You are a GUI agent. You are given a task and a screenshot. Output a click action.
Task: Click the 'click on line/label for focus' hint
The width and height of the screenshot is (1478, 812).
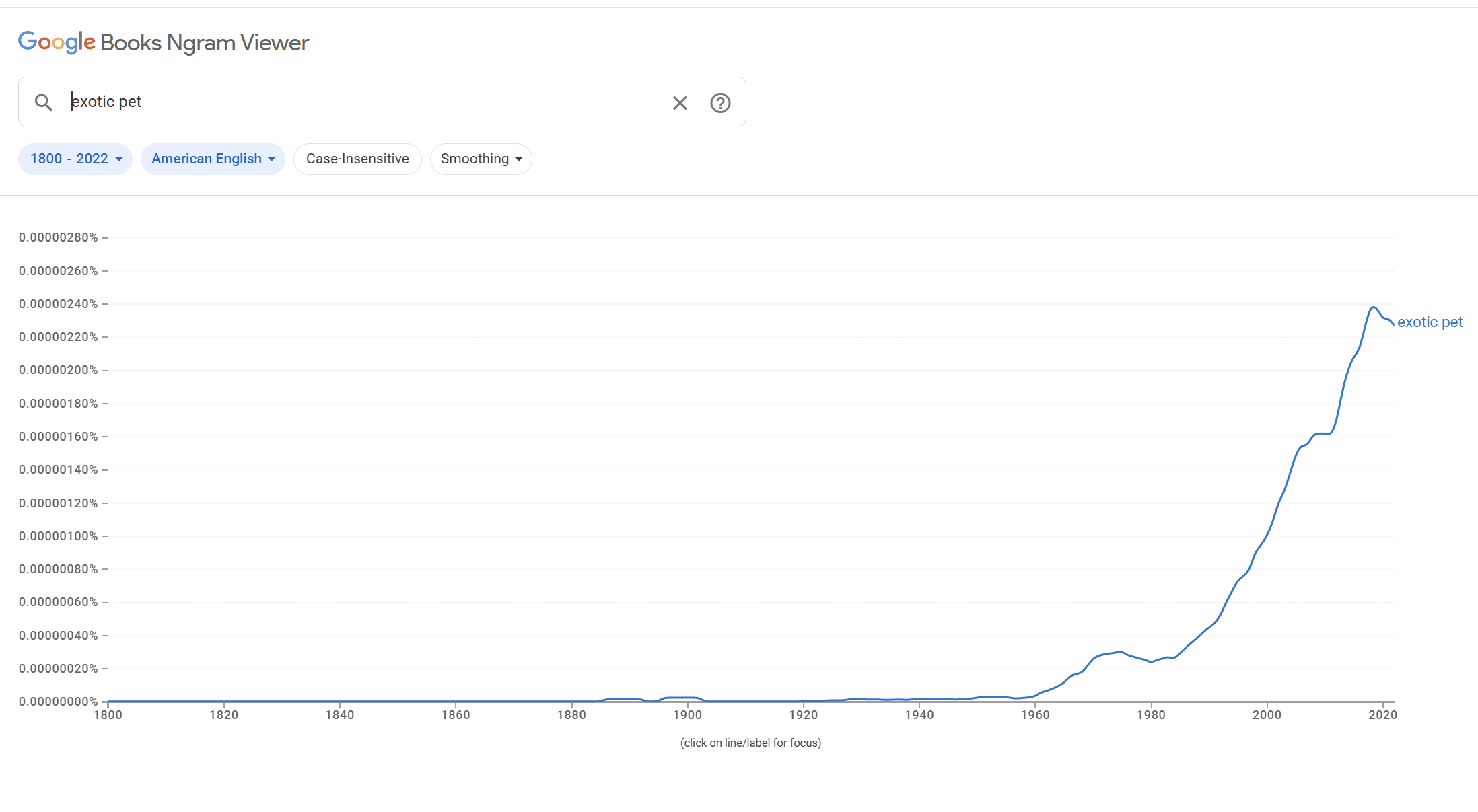750,743
